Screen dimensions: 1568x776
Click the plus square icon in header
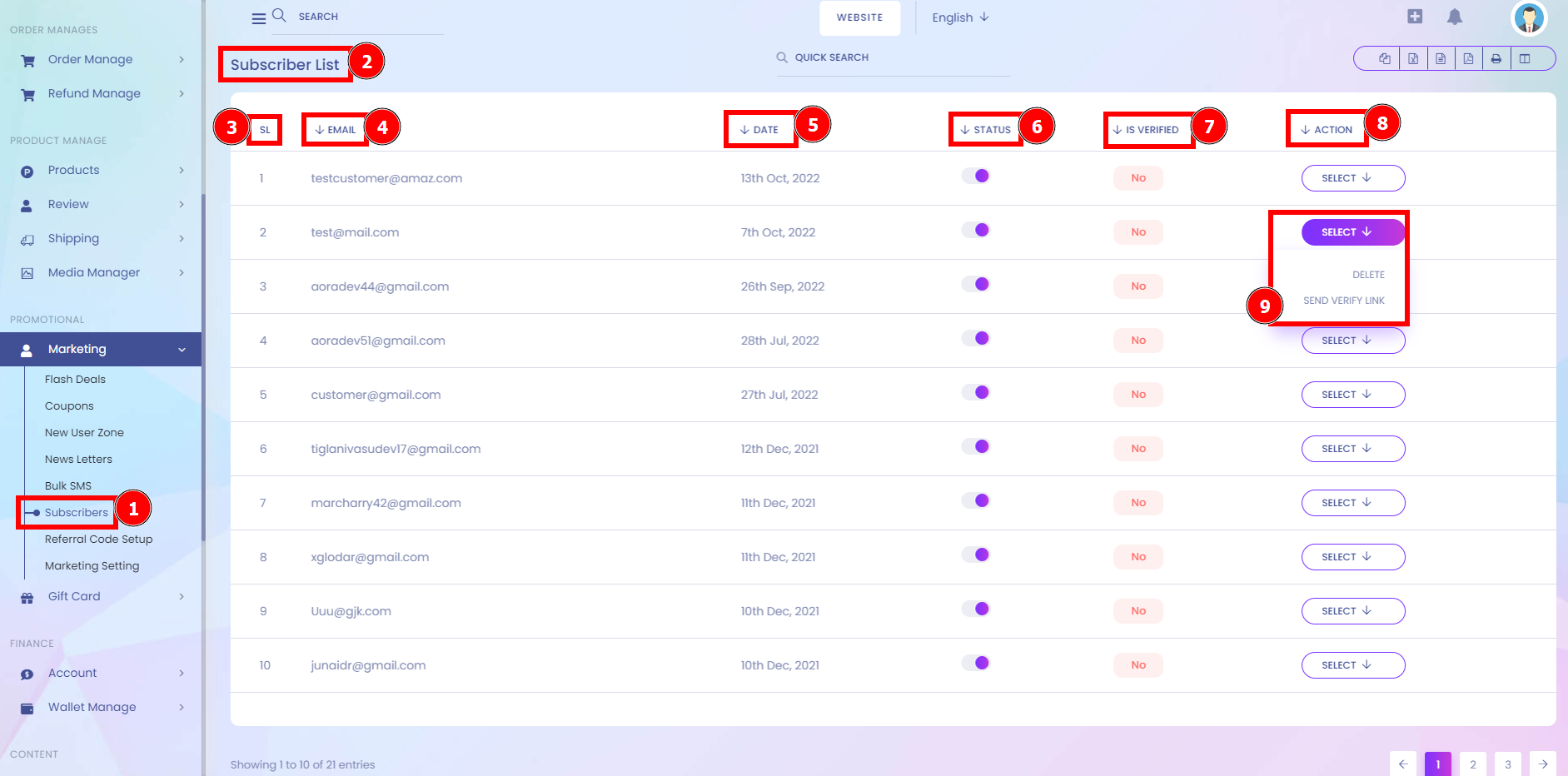(x=1415, y=16)
